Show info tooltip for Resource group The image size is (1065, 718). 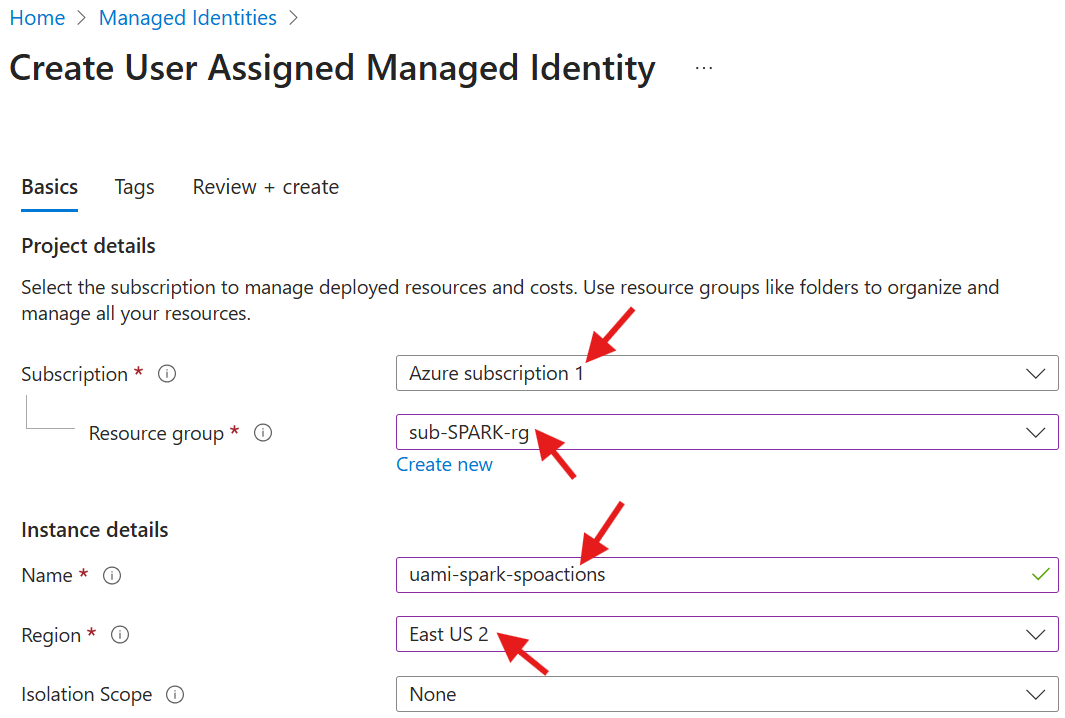click(x=263, y=433)
